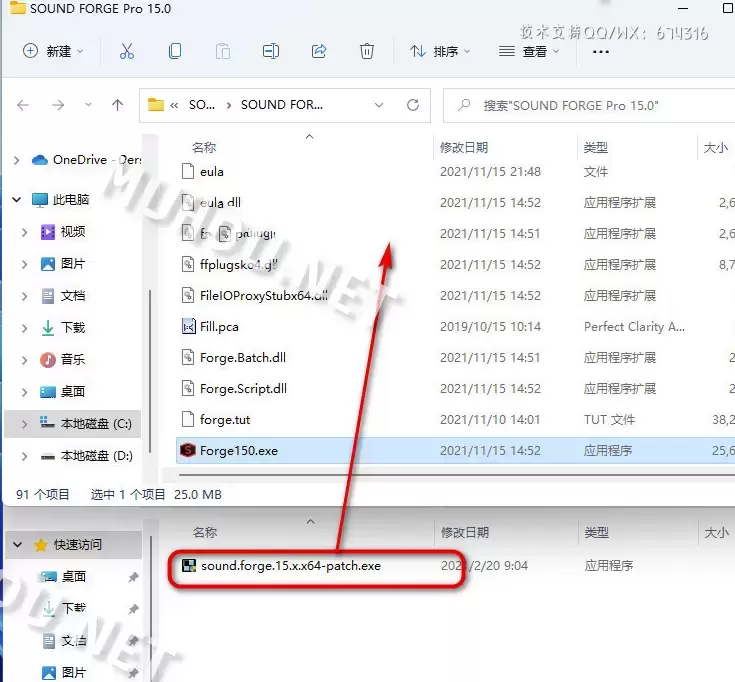Open pinned Desktop (桌面) in lower window
The width and height of the screenshot is (735, 682).
pos(64,577)
